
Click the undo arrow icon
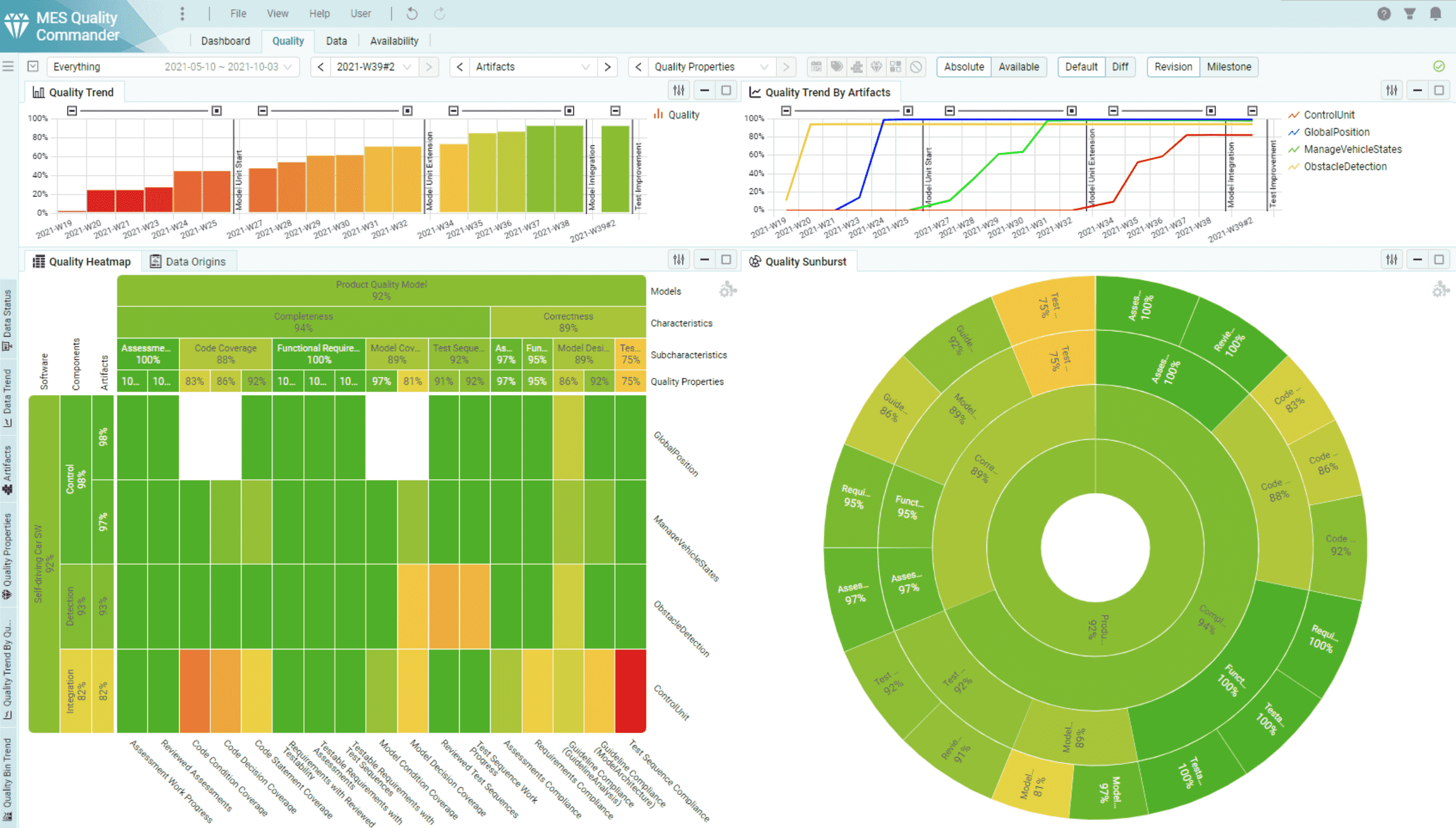coord(412,14)
